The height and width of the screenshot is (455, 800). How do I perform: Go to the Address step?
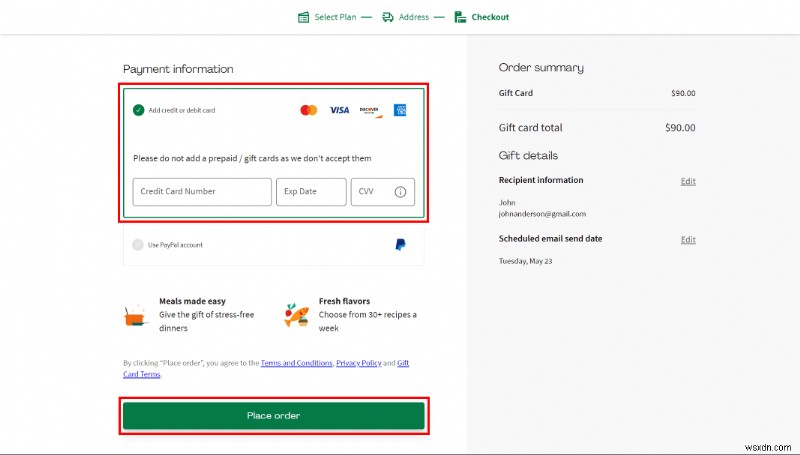(414, 17)
